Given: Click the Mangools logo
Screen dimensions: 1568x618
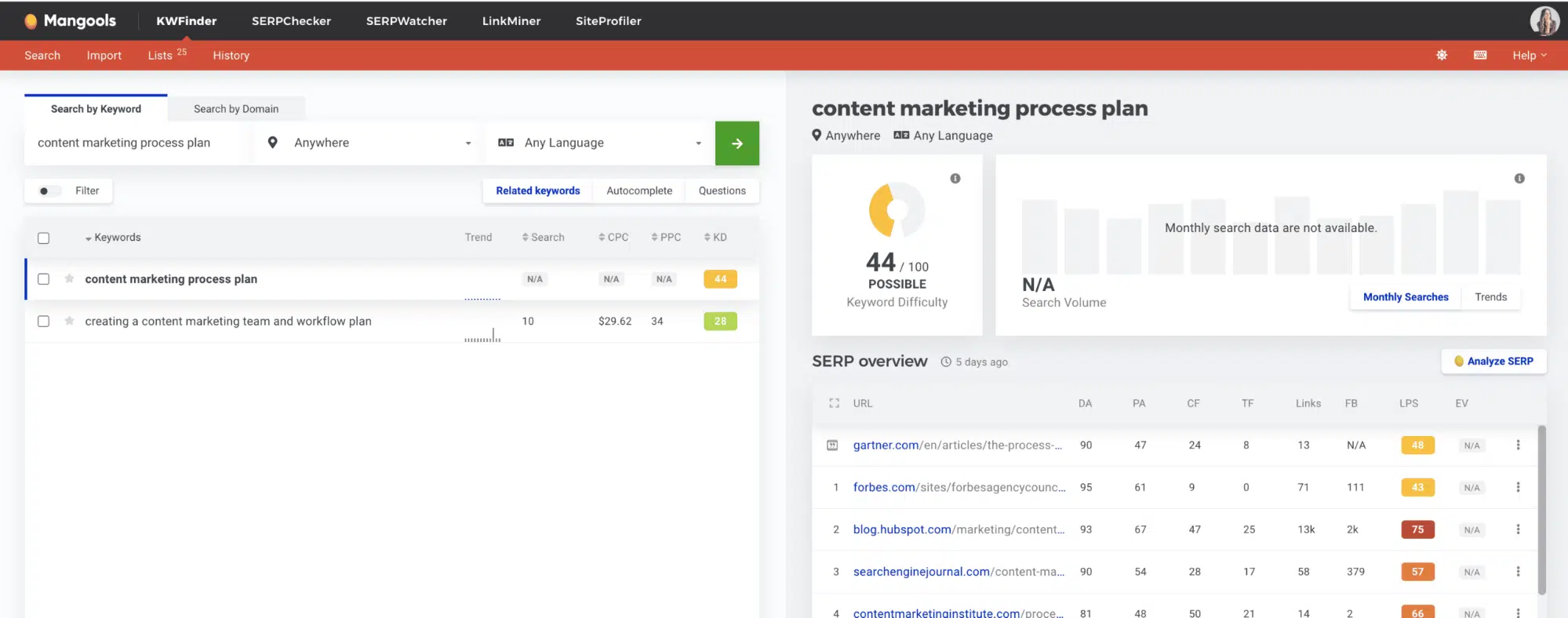Looking at the screenshot, I should click(x=70, y=21).
